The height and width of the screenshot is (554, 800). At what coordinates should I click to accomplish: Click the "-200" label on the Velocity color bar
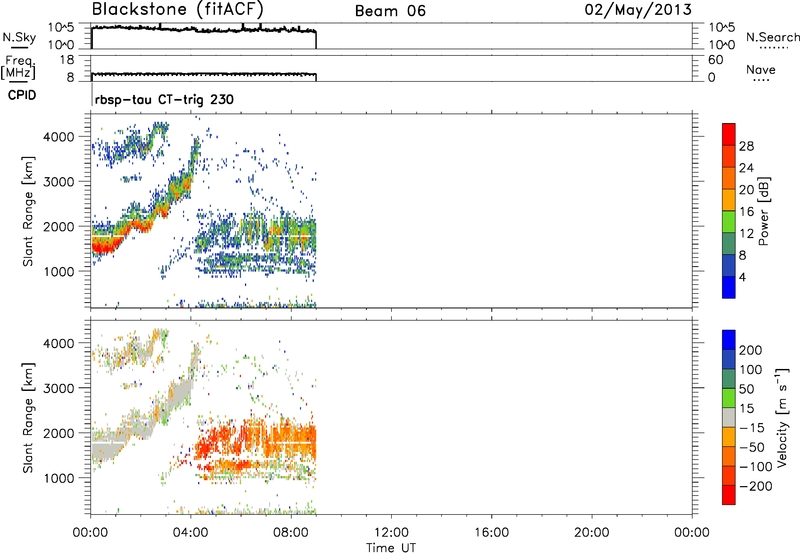755,486
